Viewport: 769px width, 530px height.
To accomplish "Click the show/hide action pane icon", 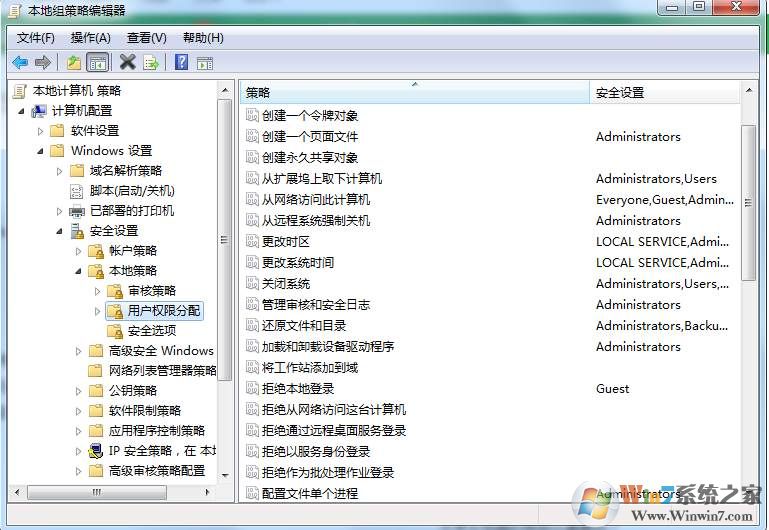I will (x=205, y=63).
